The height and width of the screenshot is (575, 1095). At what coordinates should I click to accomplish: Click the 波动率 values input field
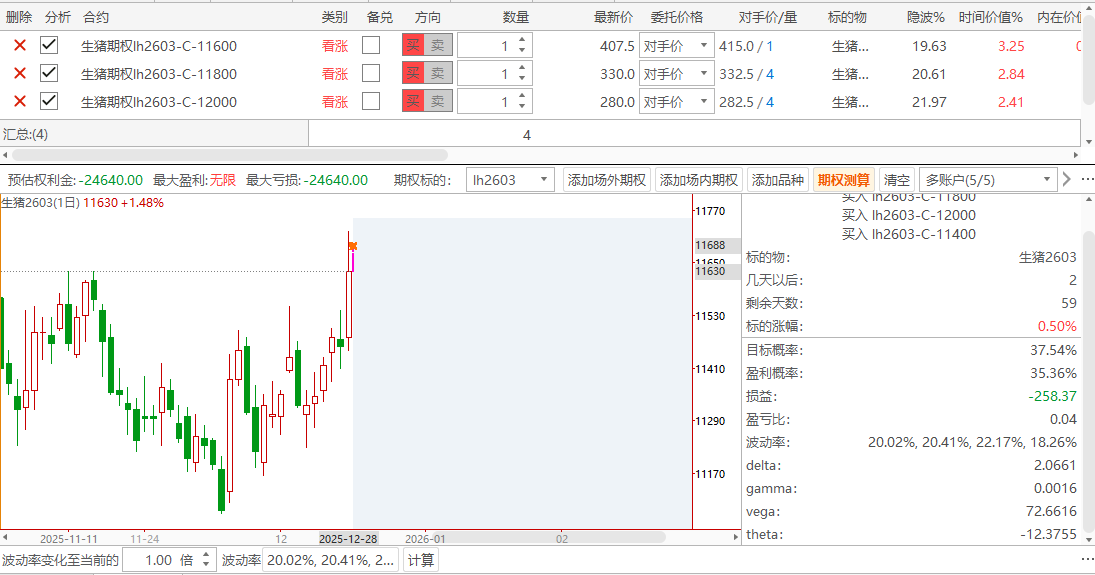tap(330, 560)
